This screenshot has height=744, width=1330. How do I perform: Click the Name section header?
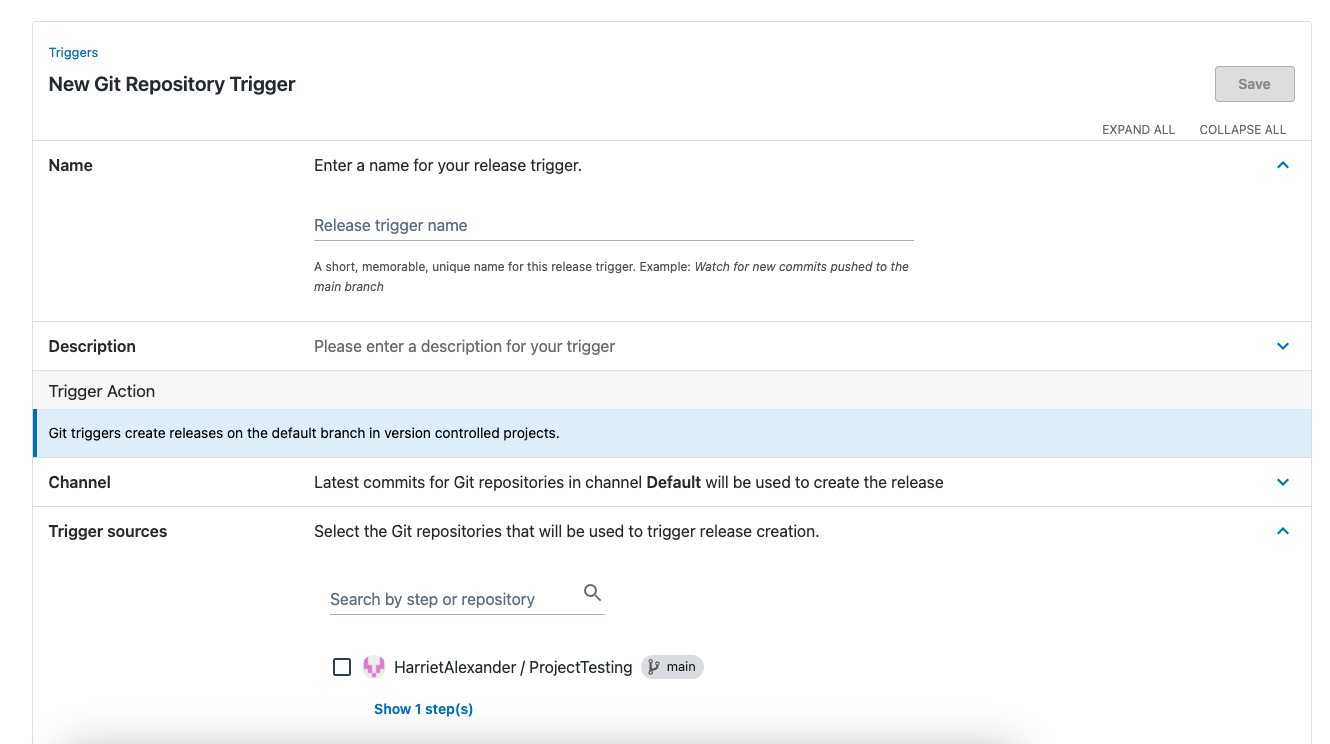point(70,165)
